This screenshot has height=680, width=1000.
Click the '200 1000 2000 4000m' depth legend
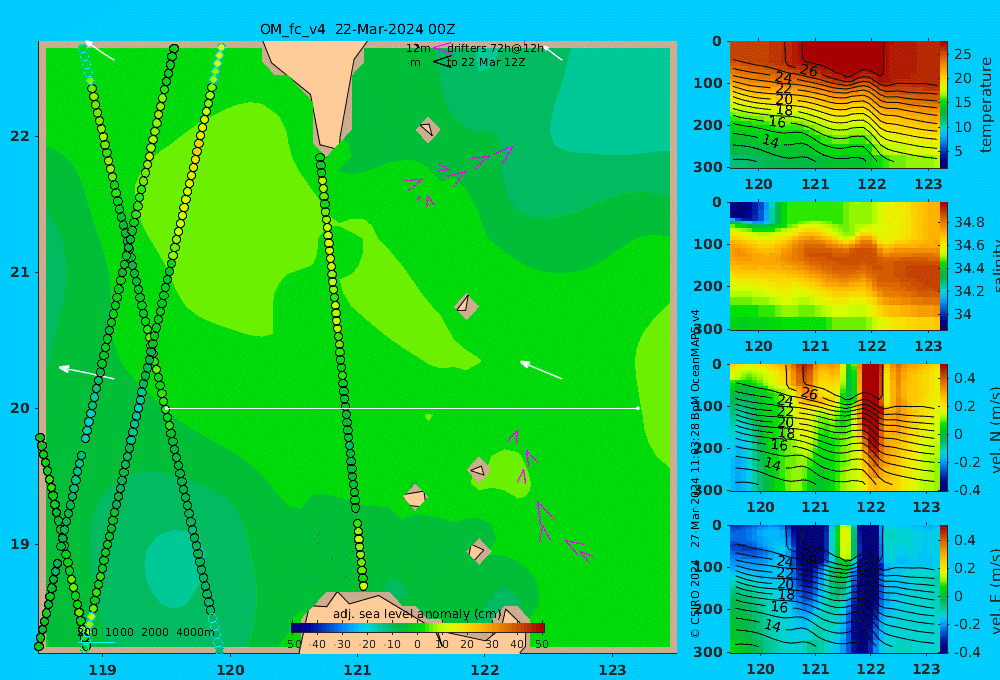point(146,632)
